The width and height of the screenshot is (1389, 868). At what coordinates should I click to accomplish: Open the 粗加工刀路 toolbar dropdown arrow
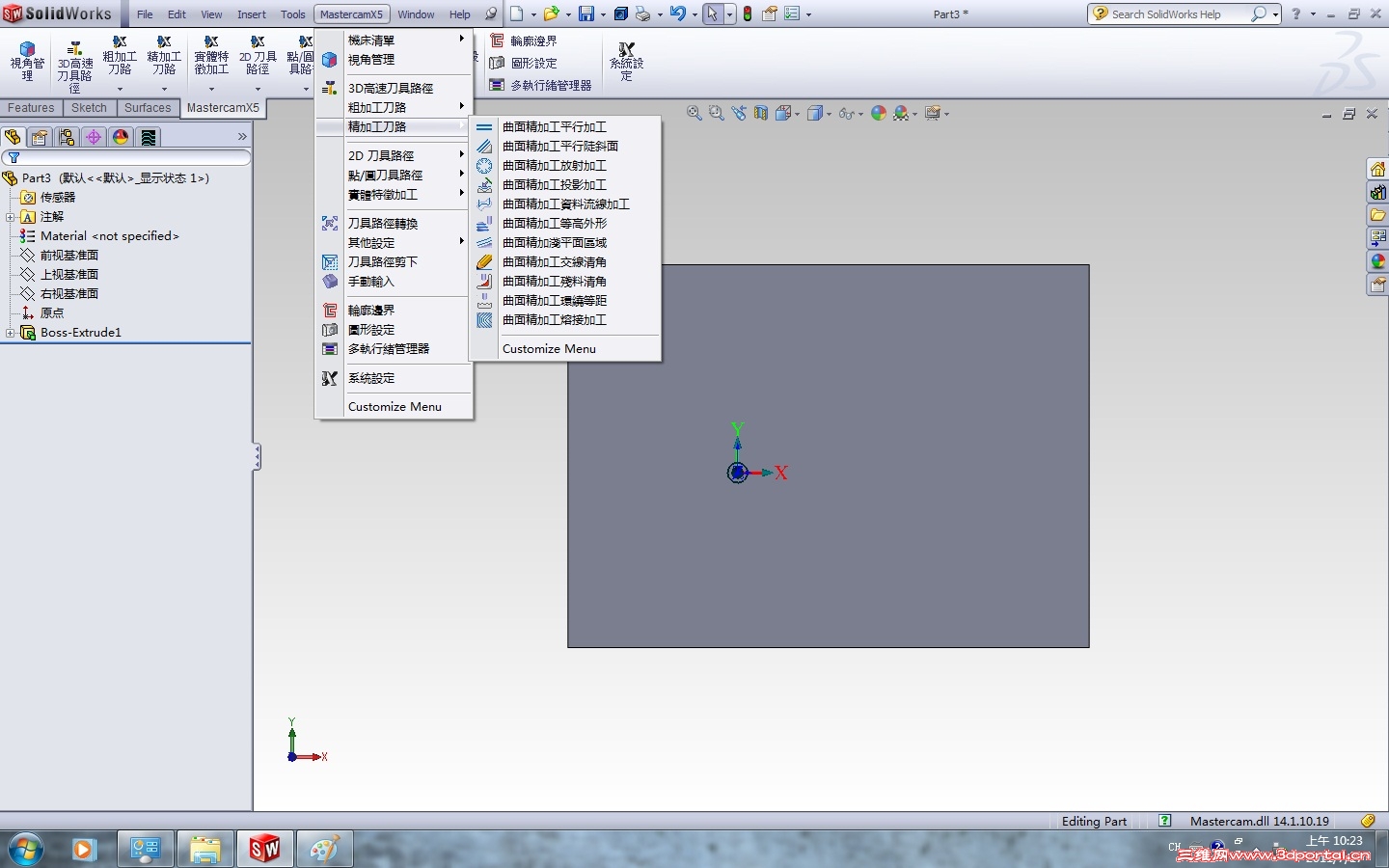[x=120, y=89]
